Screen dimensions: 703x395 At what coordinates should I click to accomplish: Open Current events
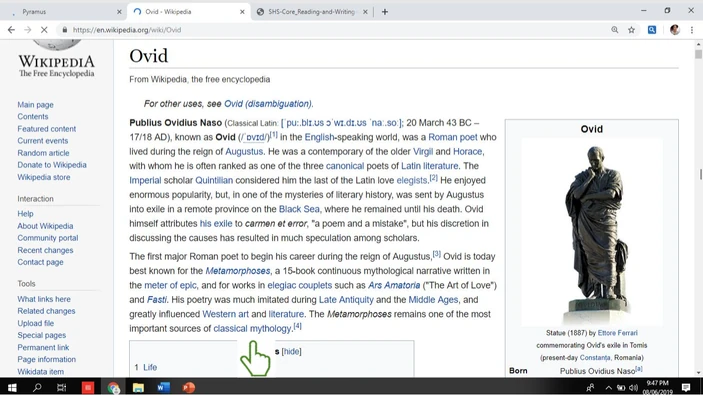click(43, 141)
